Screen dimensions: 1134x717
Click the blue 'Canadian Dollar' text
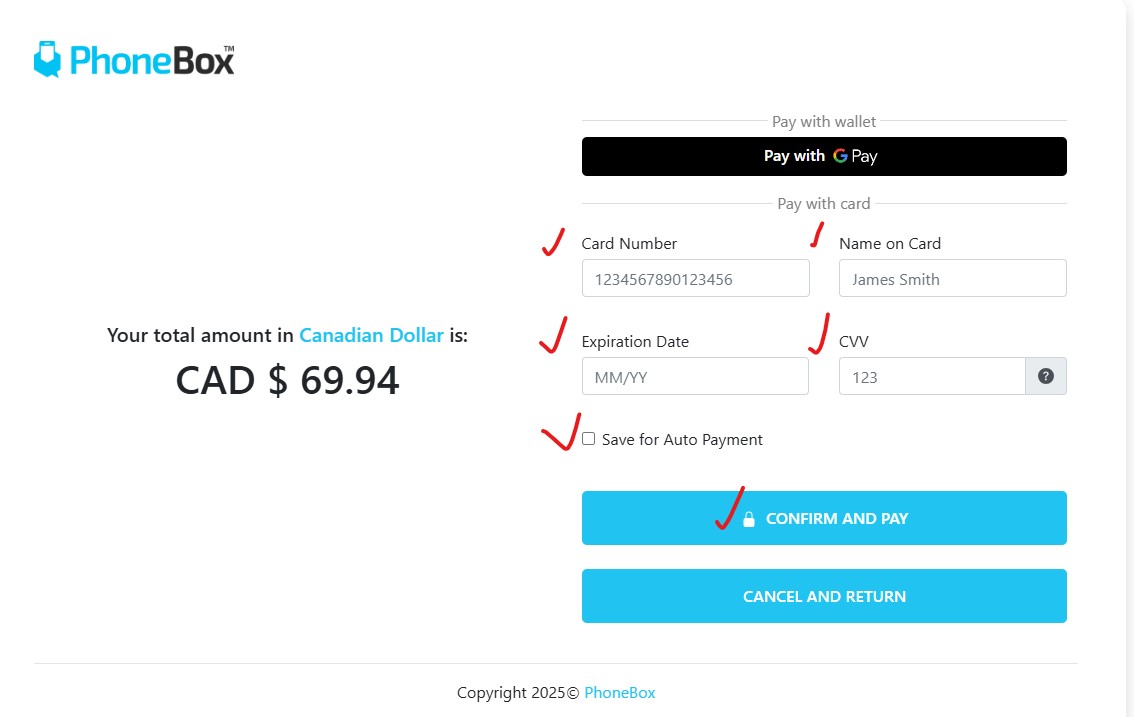371,335
